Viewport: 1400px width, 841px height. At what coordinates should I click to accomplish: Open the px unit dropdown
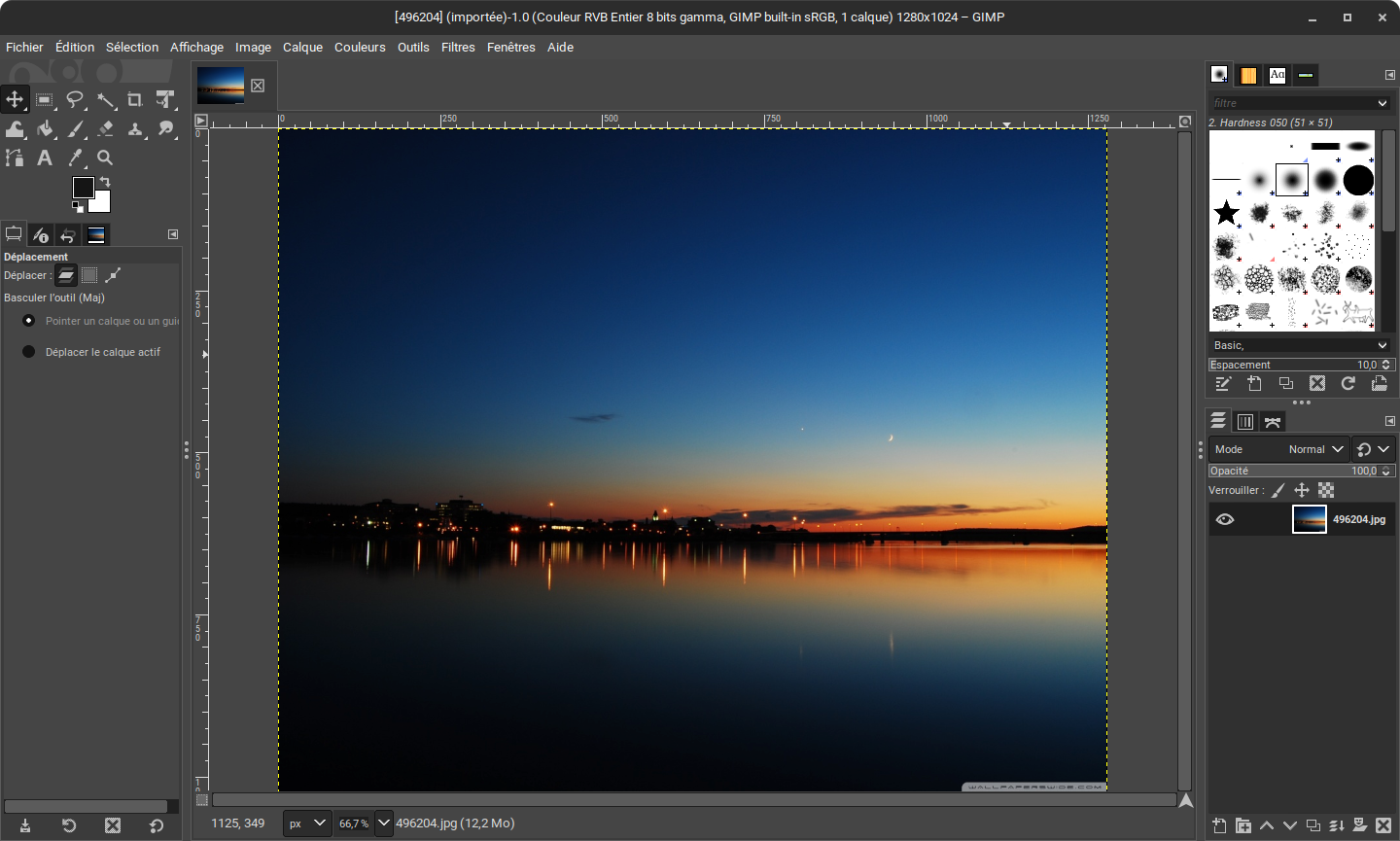(x=307, y=823)
